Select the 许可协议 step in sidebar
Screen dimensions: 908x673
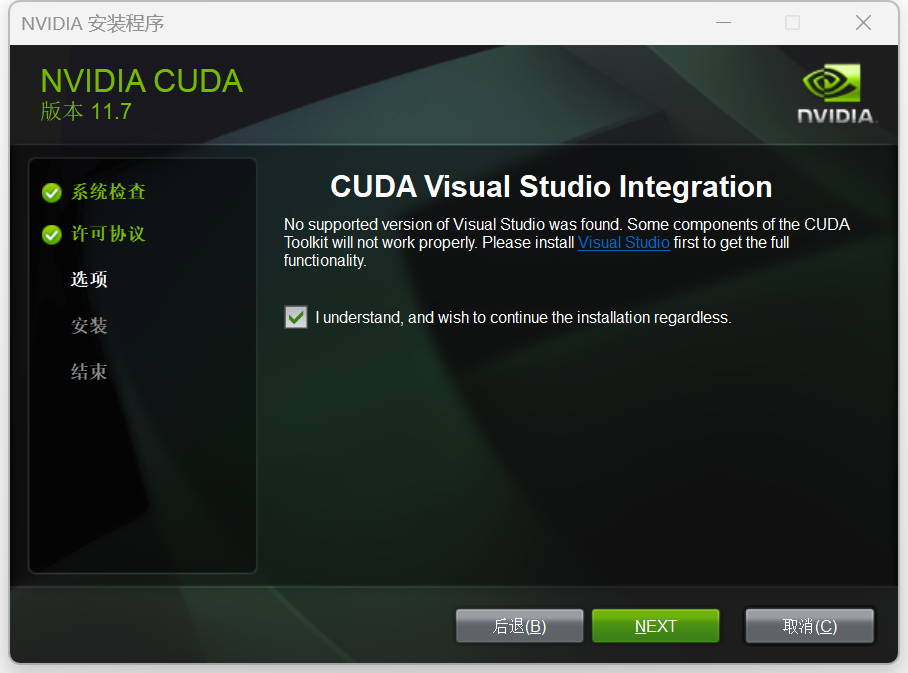pos(108,234)
